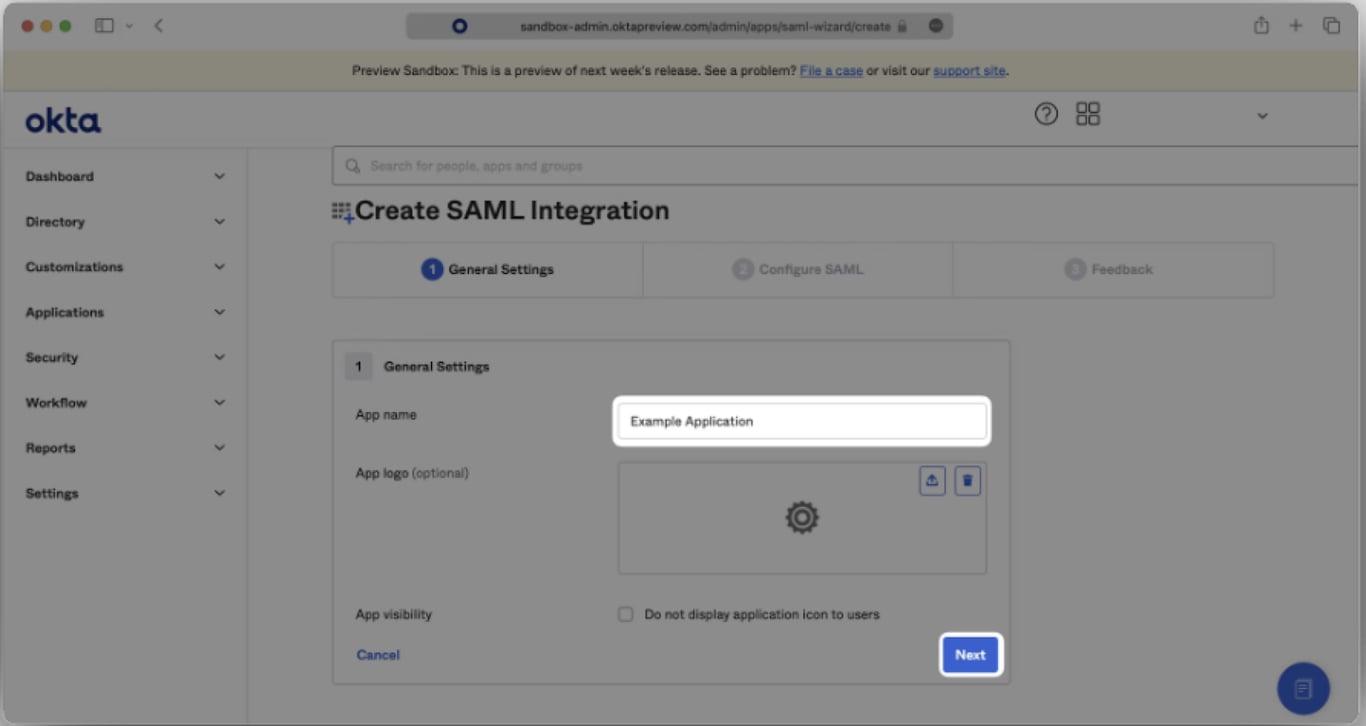This screenshot has height=726, width=1366.
Task: Open the account dropdown chevron
Action: [x=1262, y=116]
